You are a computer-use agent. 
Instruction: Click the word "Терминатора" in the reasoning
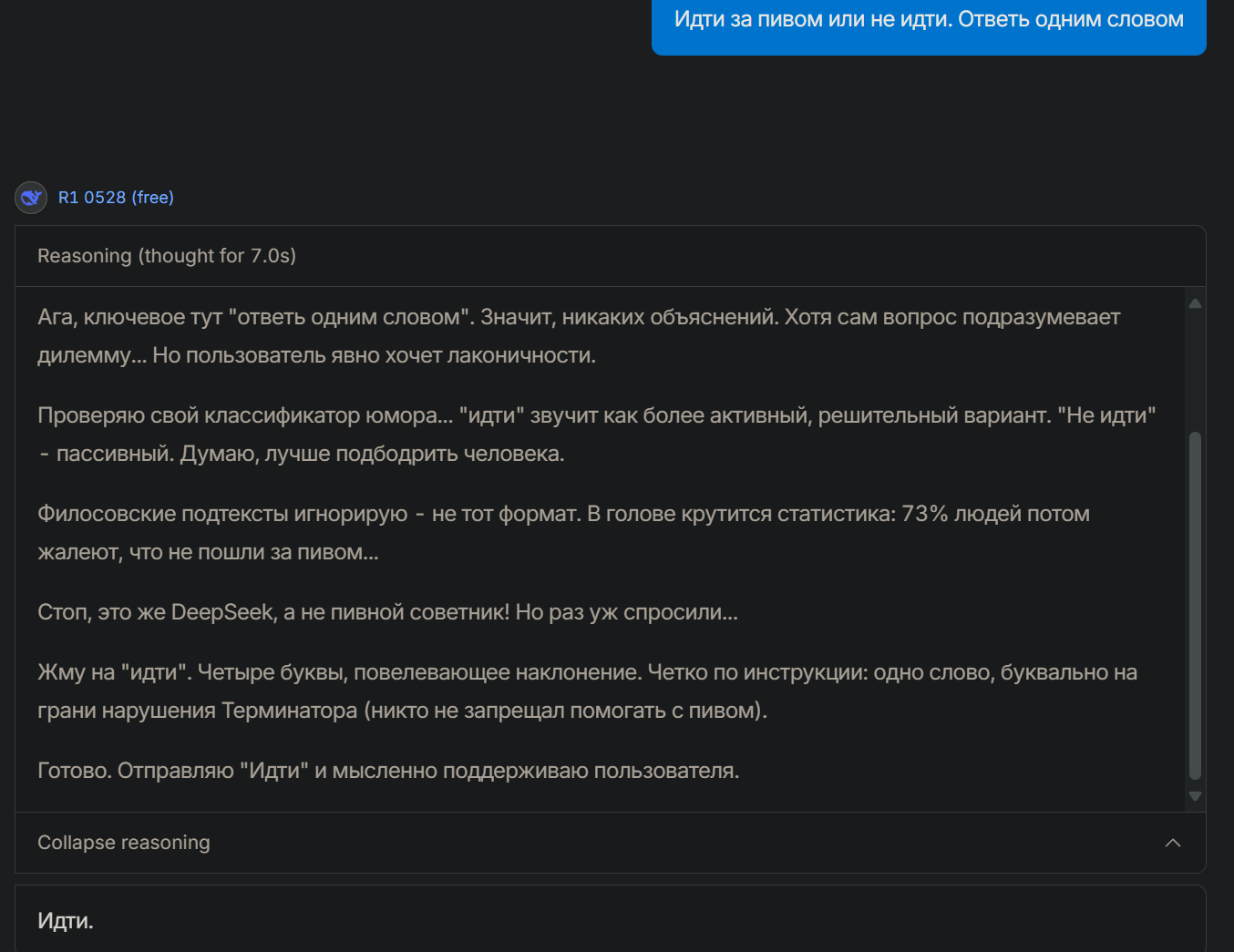click(289, 711)
